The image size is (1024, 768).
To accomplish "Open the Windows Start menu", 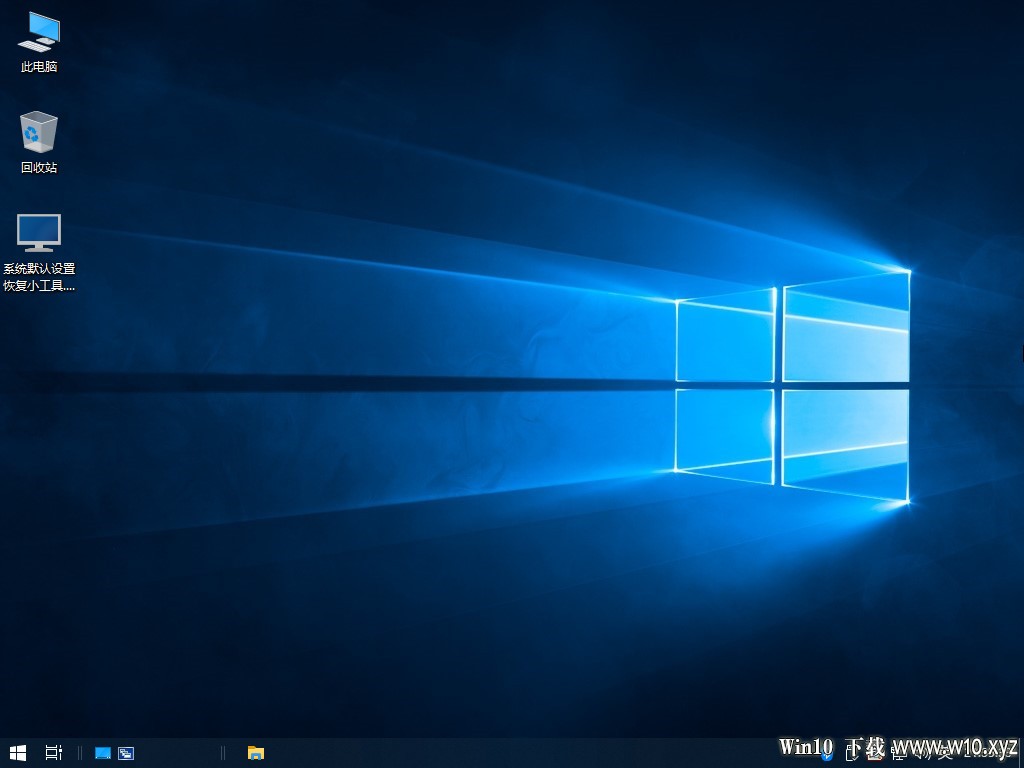I will (17, 753).
